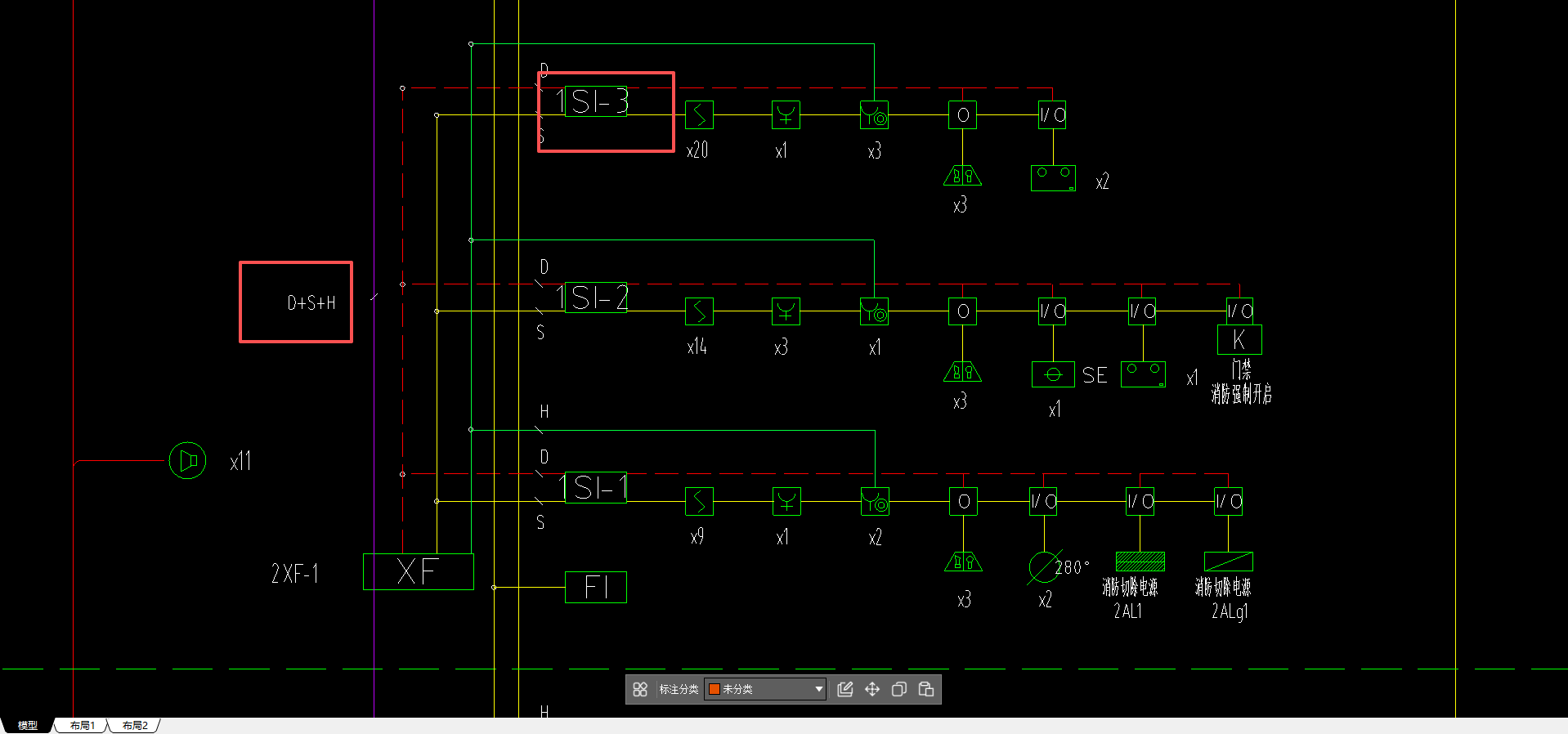Image resolution: width=1568 pixels, height=734 pixels.
Task: Select the 280° fire damper circle symbol
Action: click(1043, 566)
